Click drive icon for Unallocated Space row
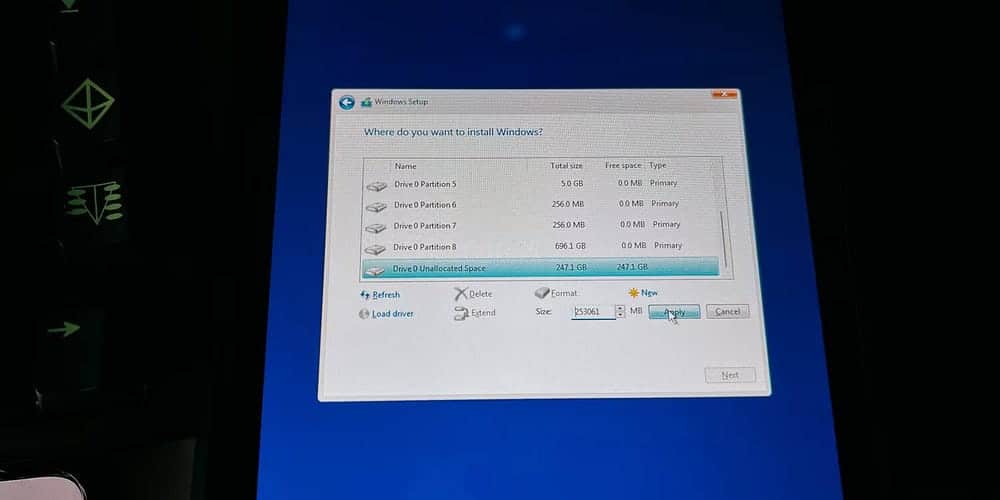Image resolution: width=1000 pixels, height=500 pixels. pyautogui.click(x=376, y=270)
